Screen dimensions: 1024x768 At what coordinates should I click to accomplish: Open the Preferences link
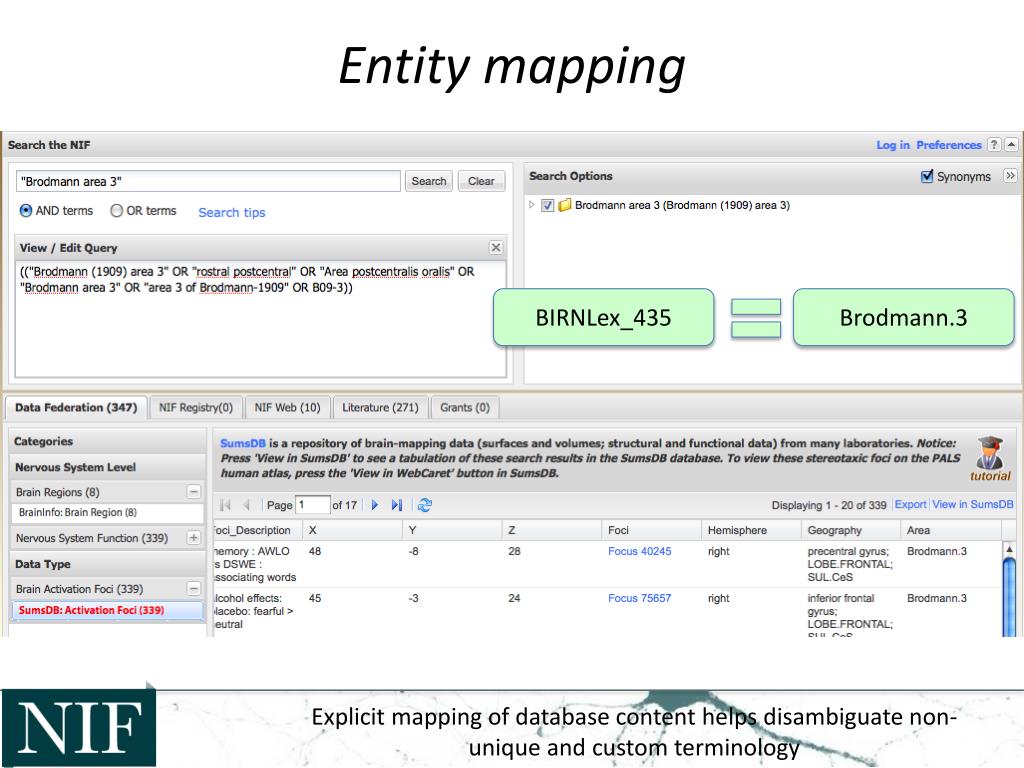[948, 145]
